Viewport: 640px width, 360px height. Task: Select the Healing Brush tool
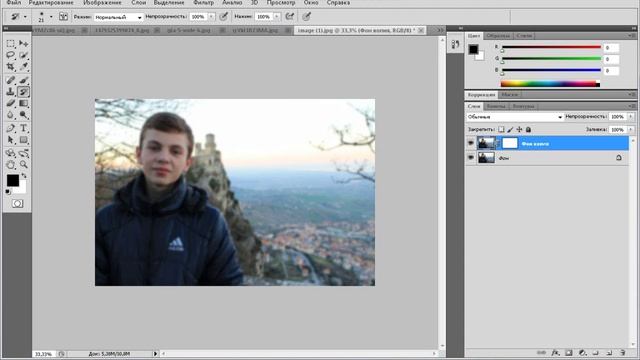pyautogui.click(x=11, y=80)
